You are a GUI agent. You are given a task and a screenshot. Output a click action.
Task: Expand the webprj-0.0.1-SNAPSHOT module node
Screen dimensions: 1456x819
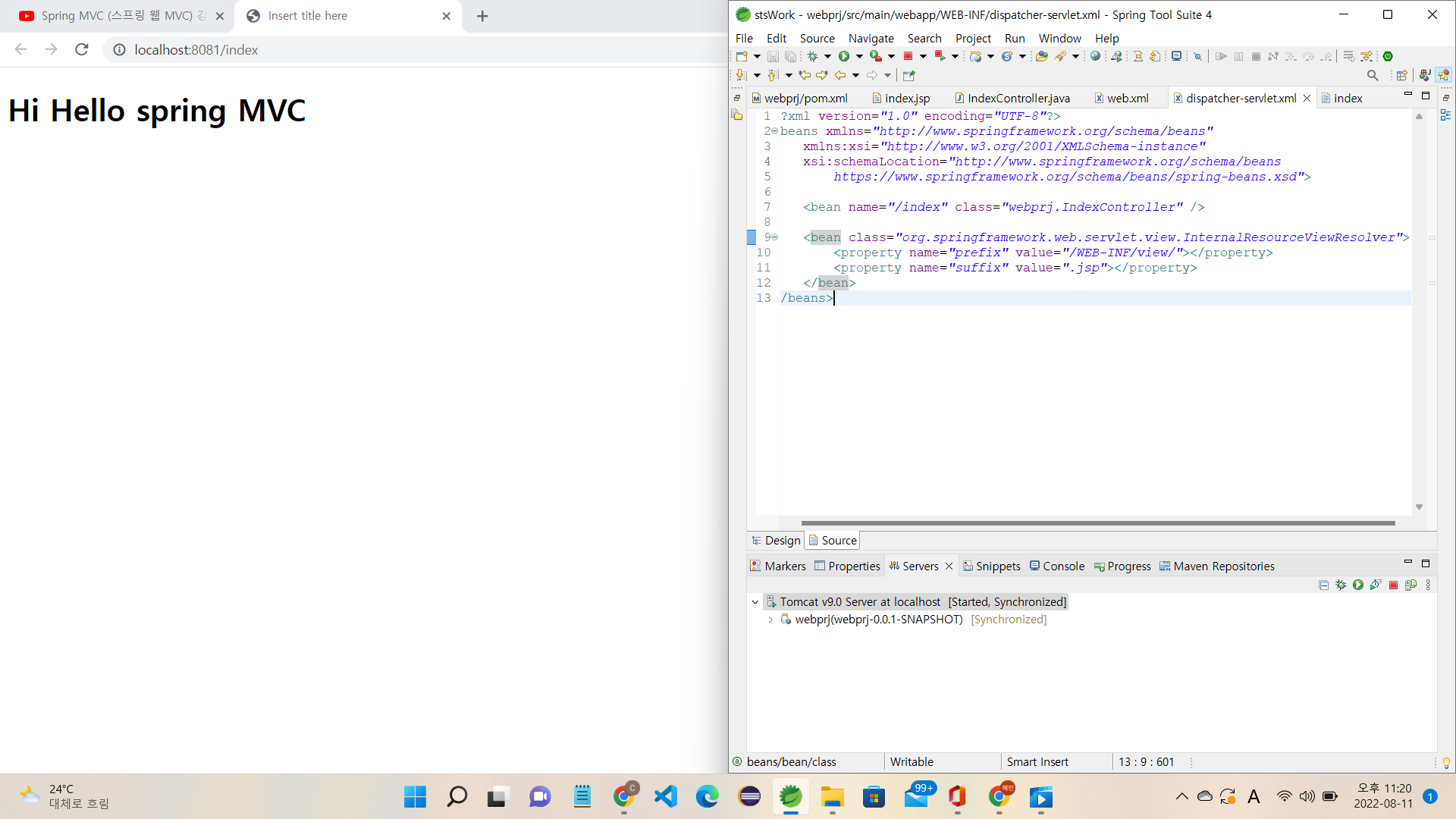tap(770, 620)
